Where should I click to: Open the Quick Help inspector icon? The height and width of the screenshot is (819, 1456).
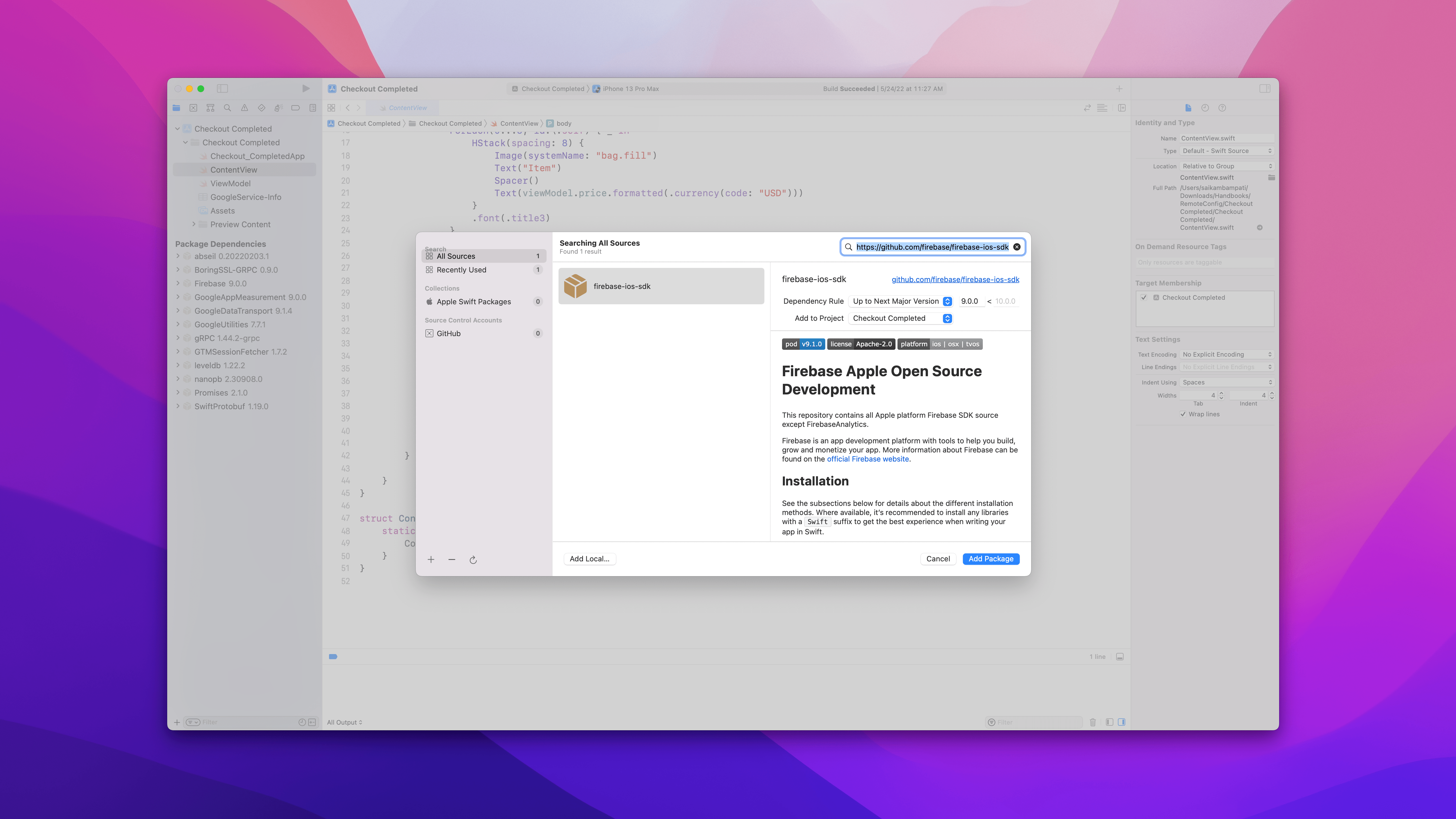point(1222,108)
